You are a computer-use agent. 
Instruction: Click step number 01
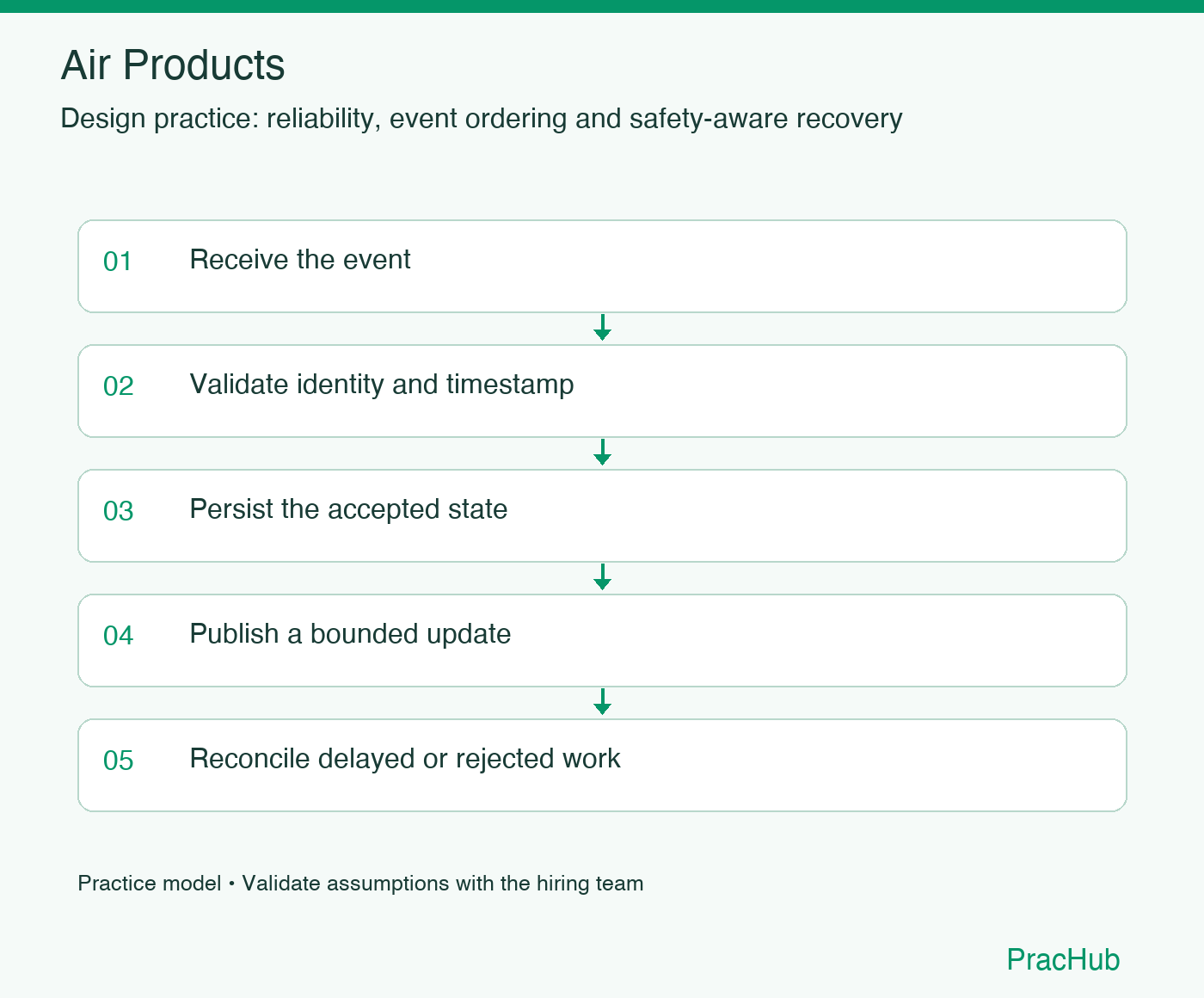click(118, 262)
